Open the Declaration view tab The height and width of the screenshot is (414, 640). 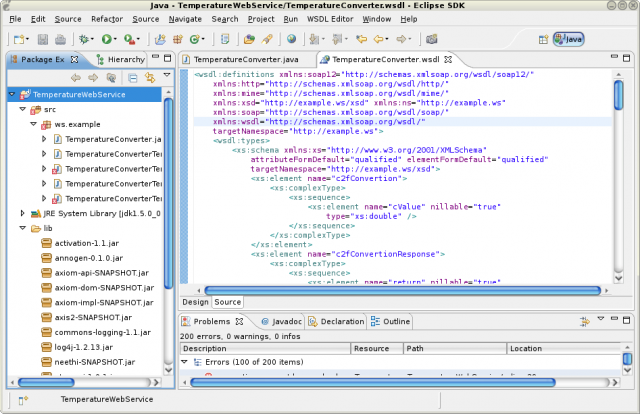point(337,322)
